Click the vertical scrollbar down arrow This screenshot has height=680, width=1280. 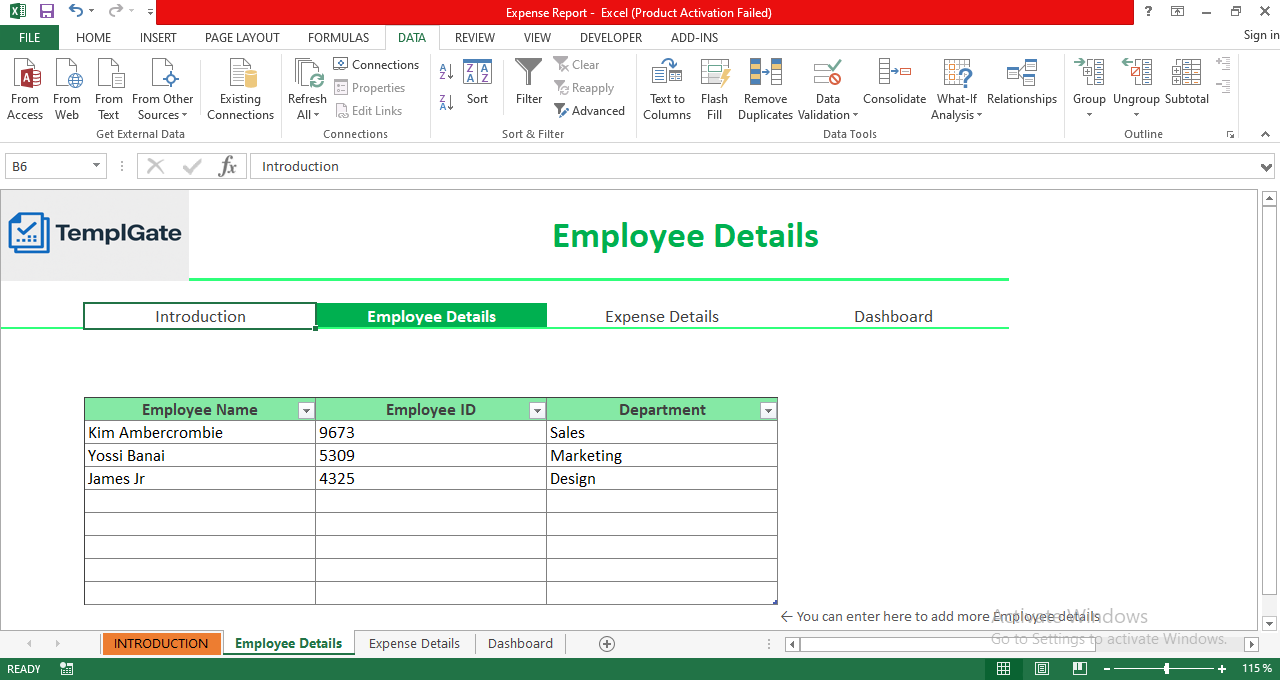[1269, 623]
